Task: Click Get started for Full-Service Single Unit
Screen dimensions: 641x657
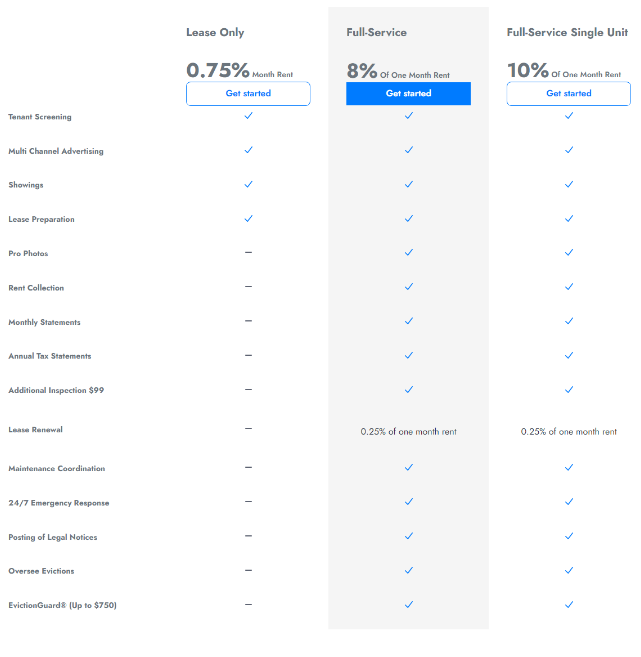Action: 568,94
